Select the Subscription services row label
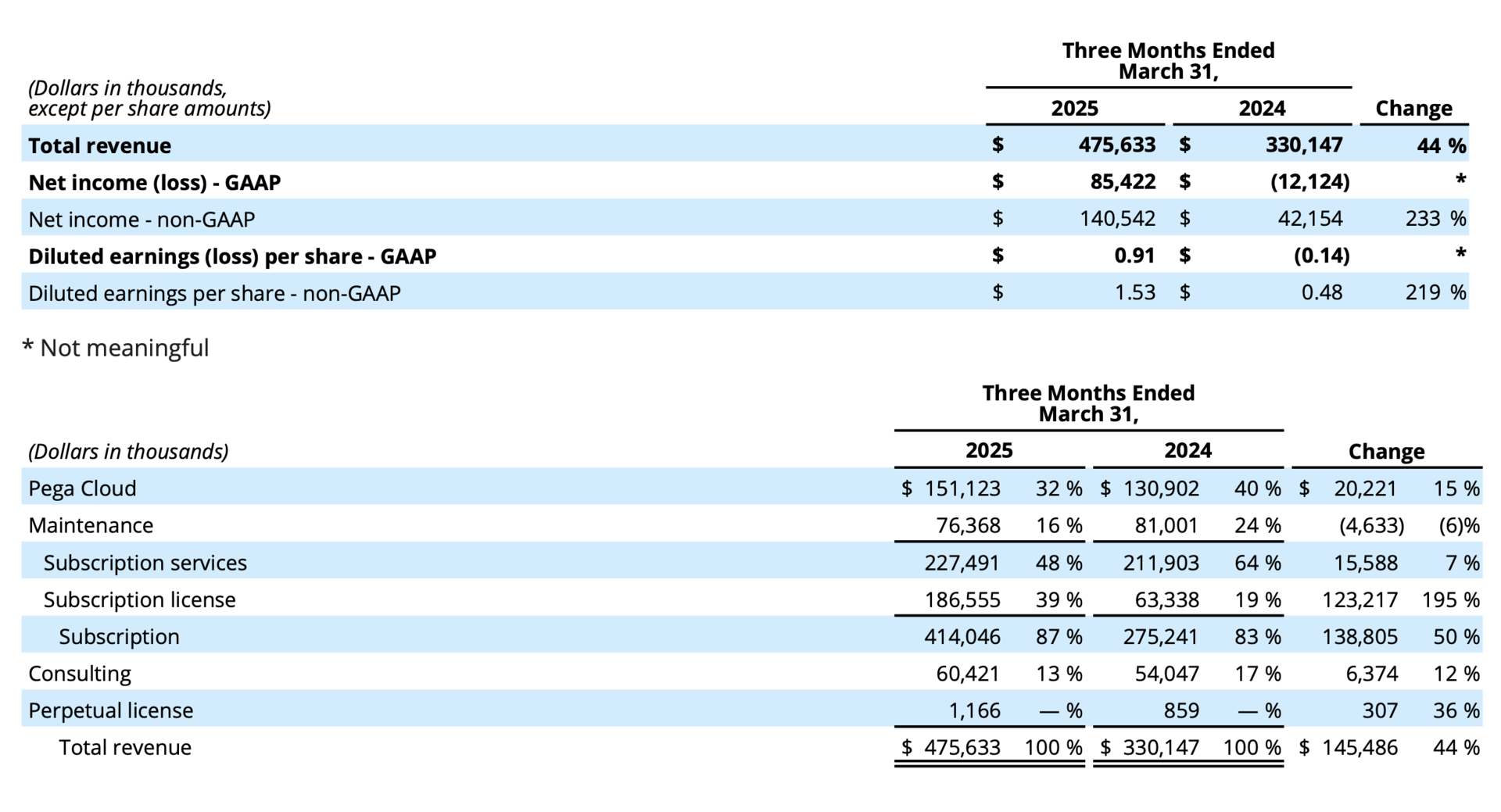Viewport: 1501px width, 812px height. pyautogui.click(x=145, y=563)
